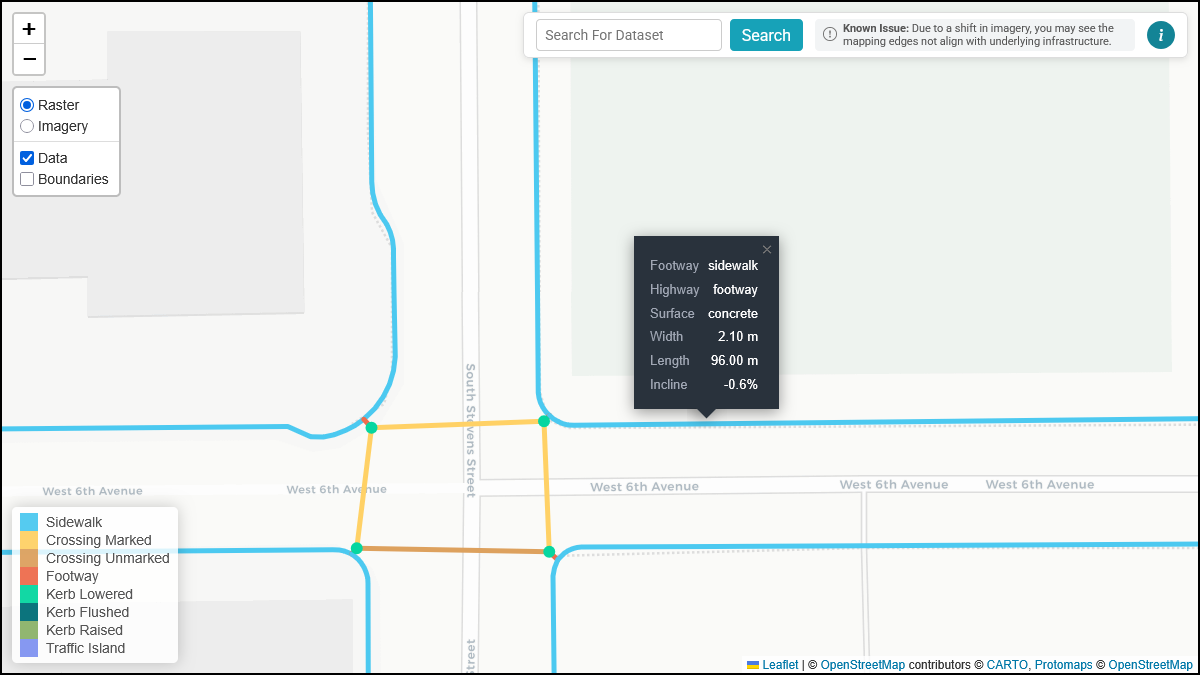
Task: Close the sidewalk details popup
Action: pyautogui.click(x=767, y=249)
